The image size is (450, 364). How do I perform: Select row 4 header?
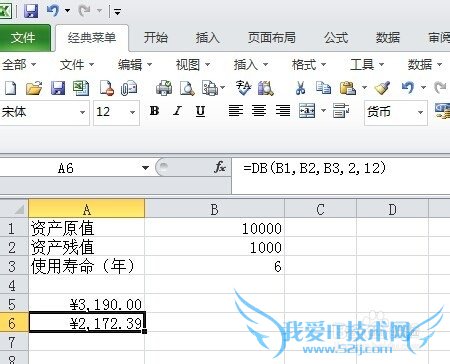[x=13, y=285]
